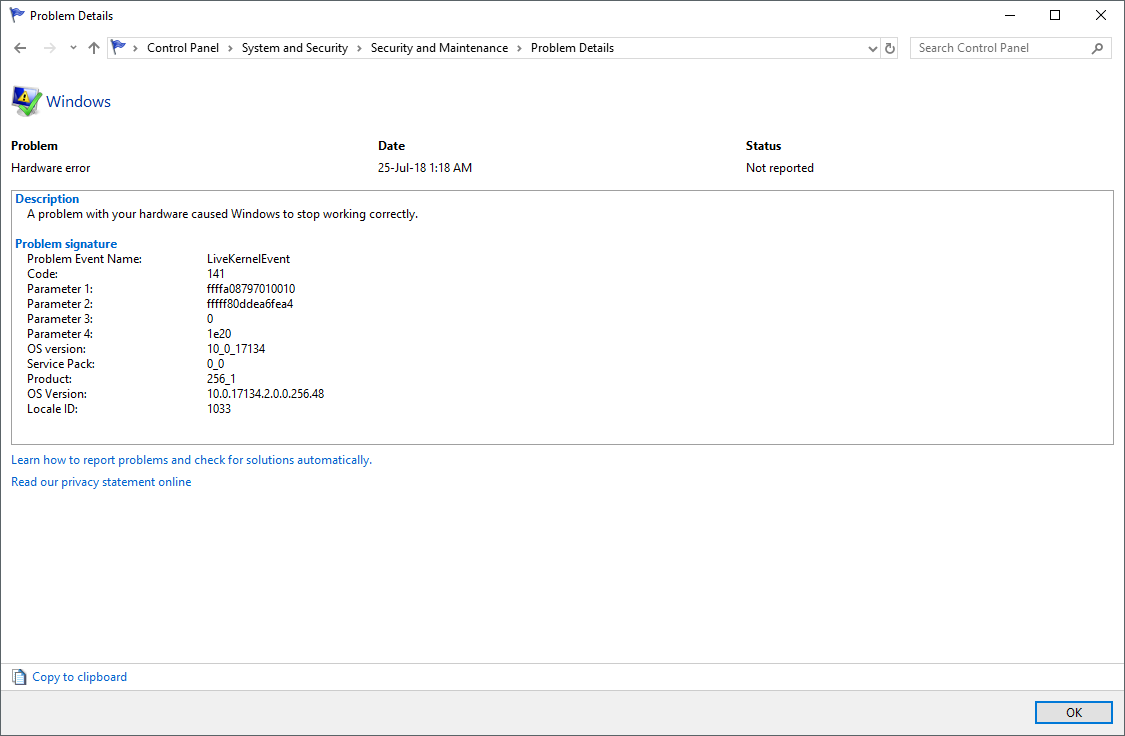The height and width of the screenshot is (736, 1125).
Task: Select Code value 141
Action: 215,274
